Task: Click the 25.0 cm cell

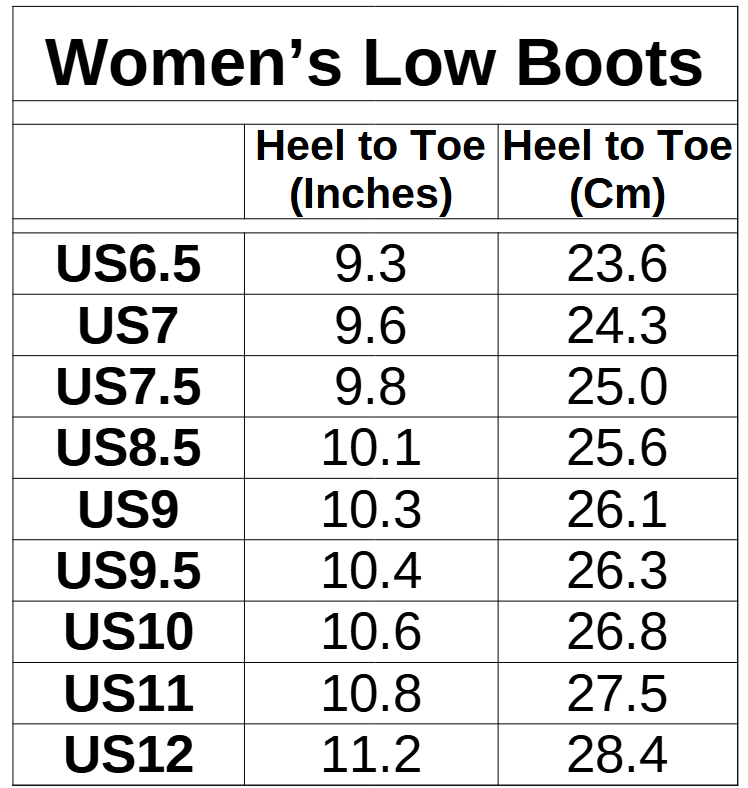Action: [x=617, y=388]
